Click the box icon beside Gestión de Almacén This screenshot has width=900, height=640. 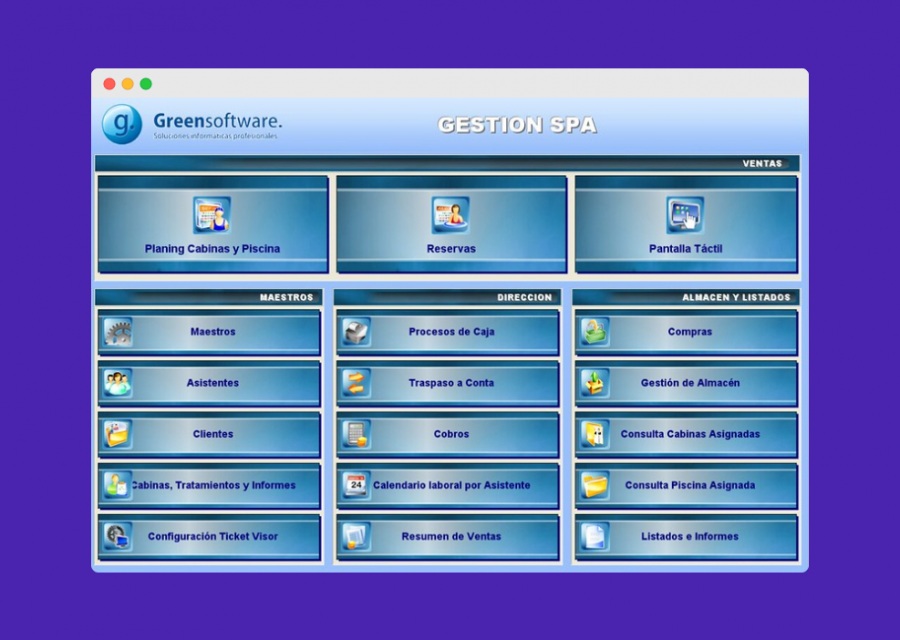point(595,383)
